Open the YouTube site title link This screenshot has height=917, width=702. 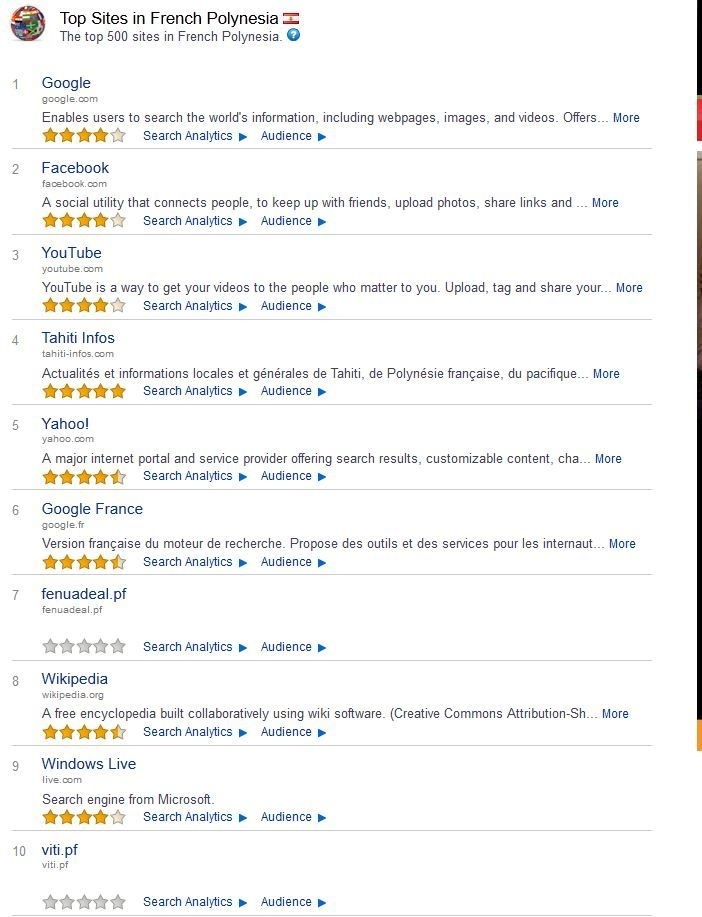(71, 253)
